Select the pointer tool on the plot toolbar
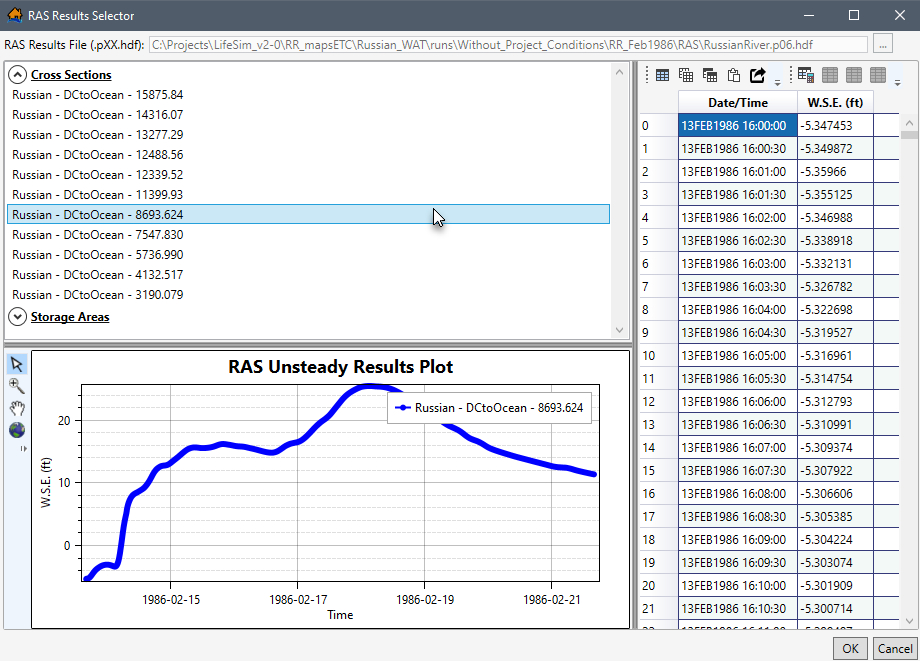 pos(17,365)
